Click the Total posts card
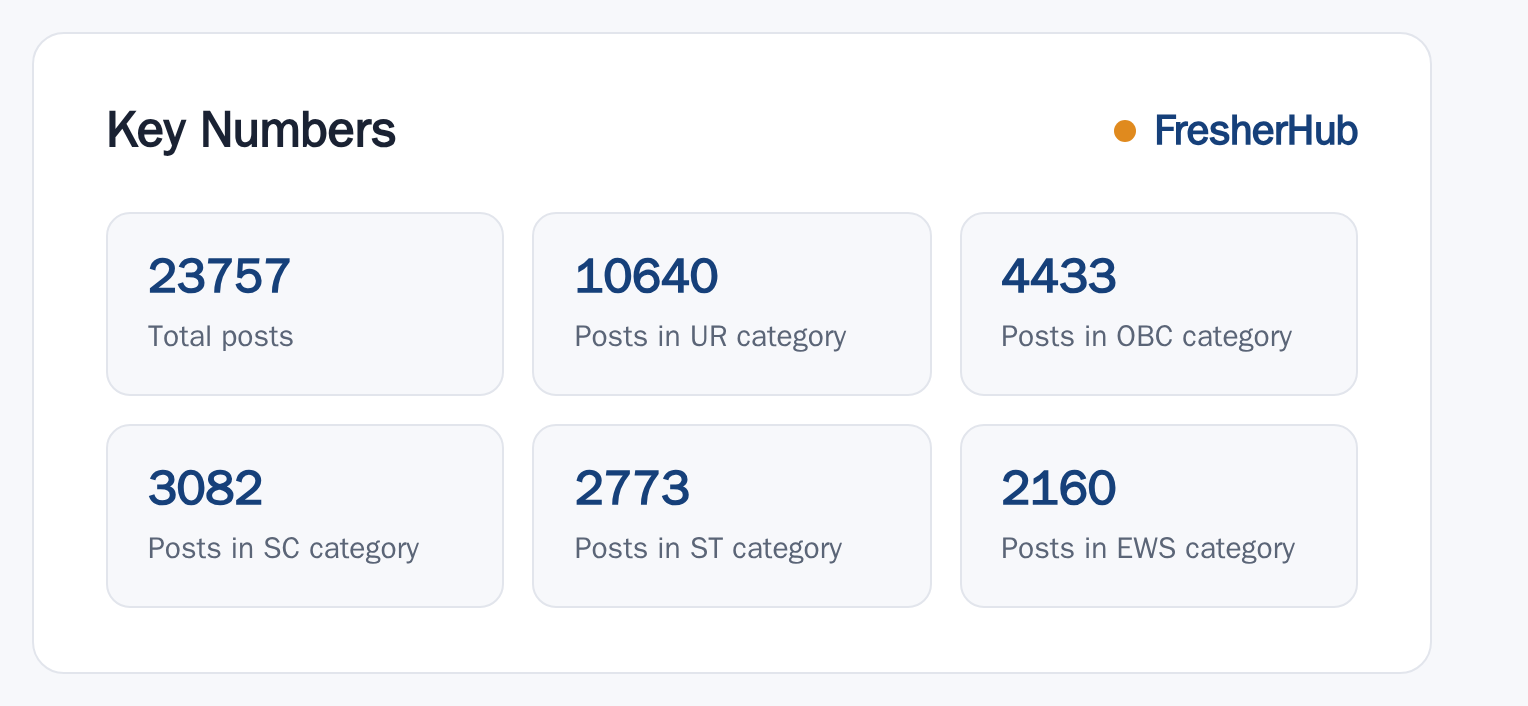Screen dimensions: 1528x706 point(305,304)
